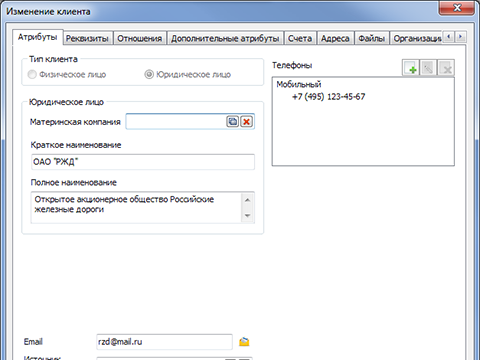Open the Счета tab
Viewport: 480px width, 360px height.
coord(300,38)
